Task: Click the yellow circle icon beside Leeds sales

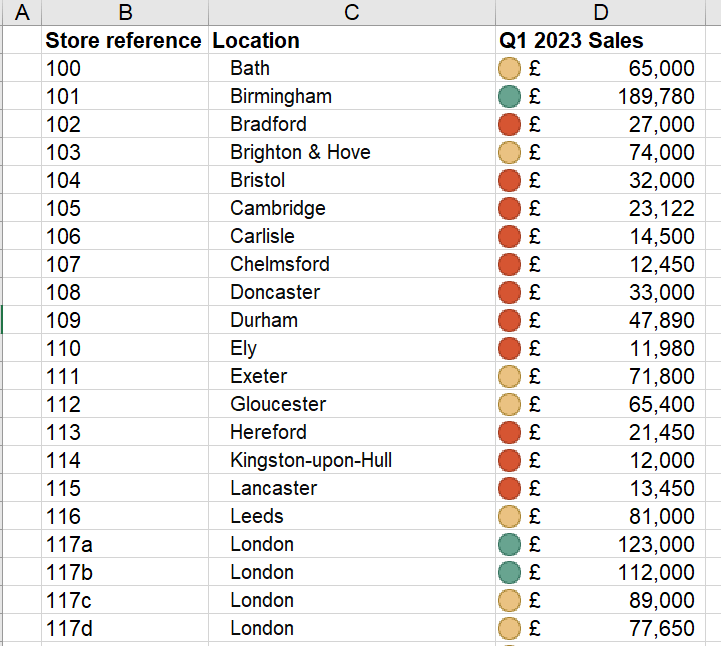Action: (510, 517)
